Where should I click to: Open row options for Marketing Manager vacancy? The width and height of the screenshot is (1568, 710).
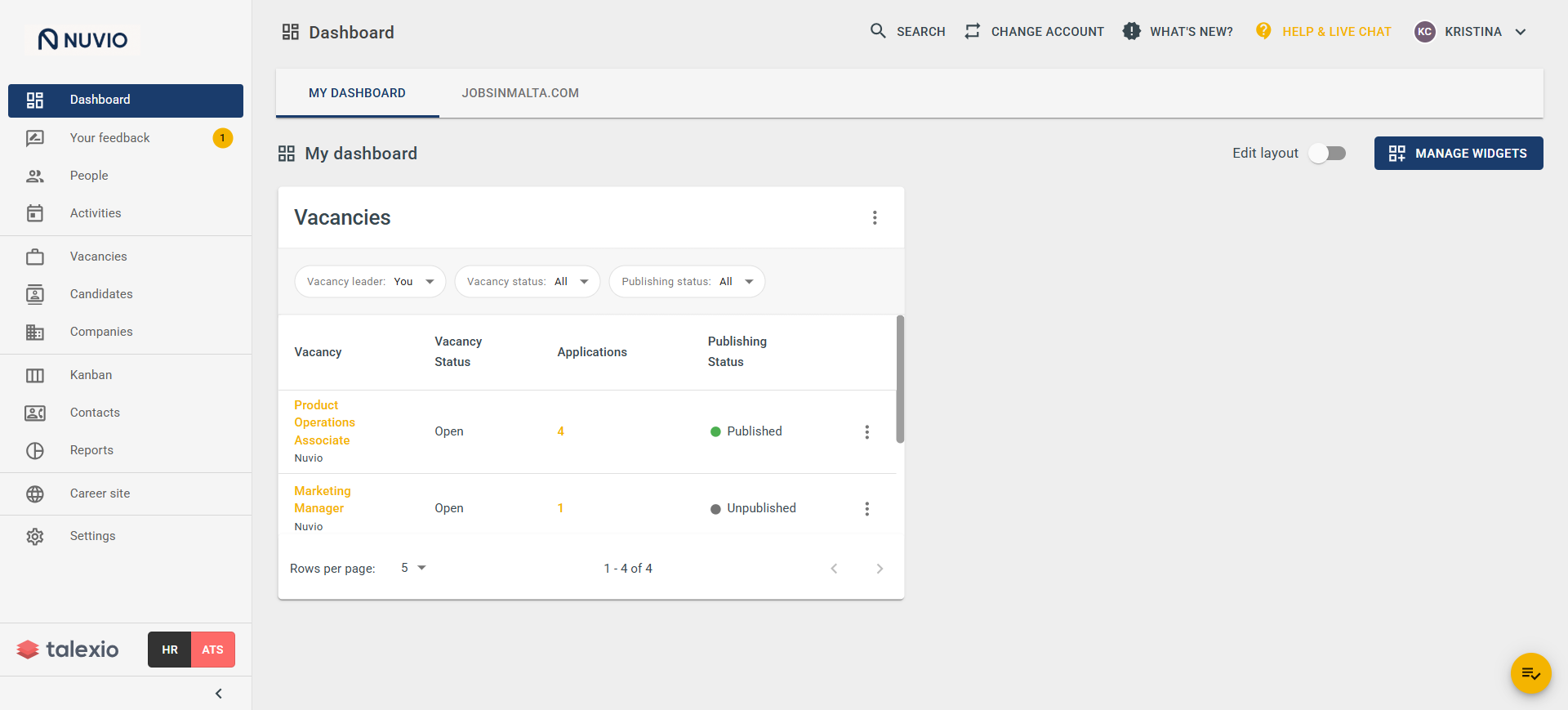[867, 508]
